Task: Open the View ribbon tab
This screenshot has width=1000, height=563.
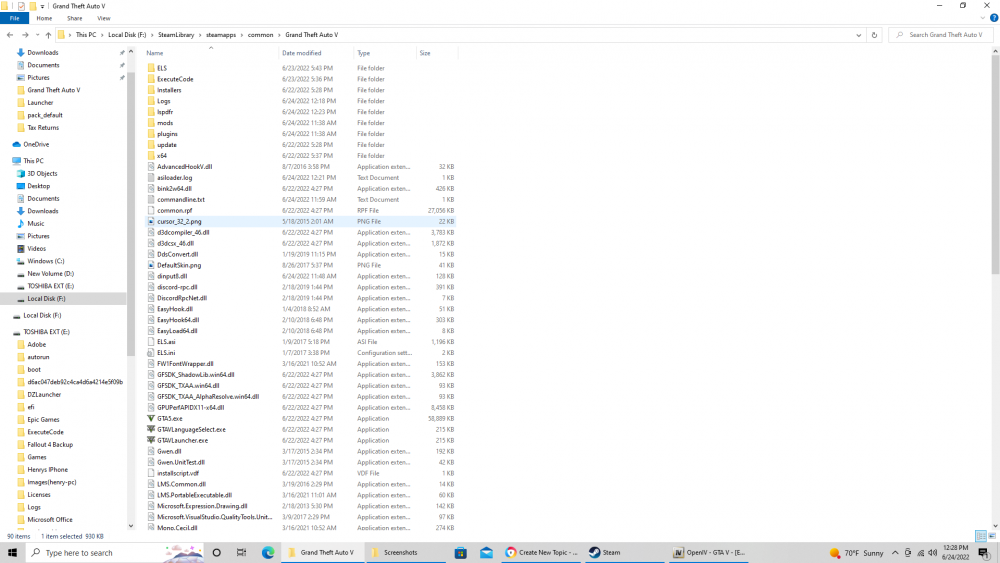Action: [x=103, y=18]
